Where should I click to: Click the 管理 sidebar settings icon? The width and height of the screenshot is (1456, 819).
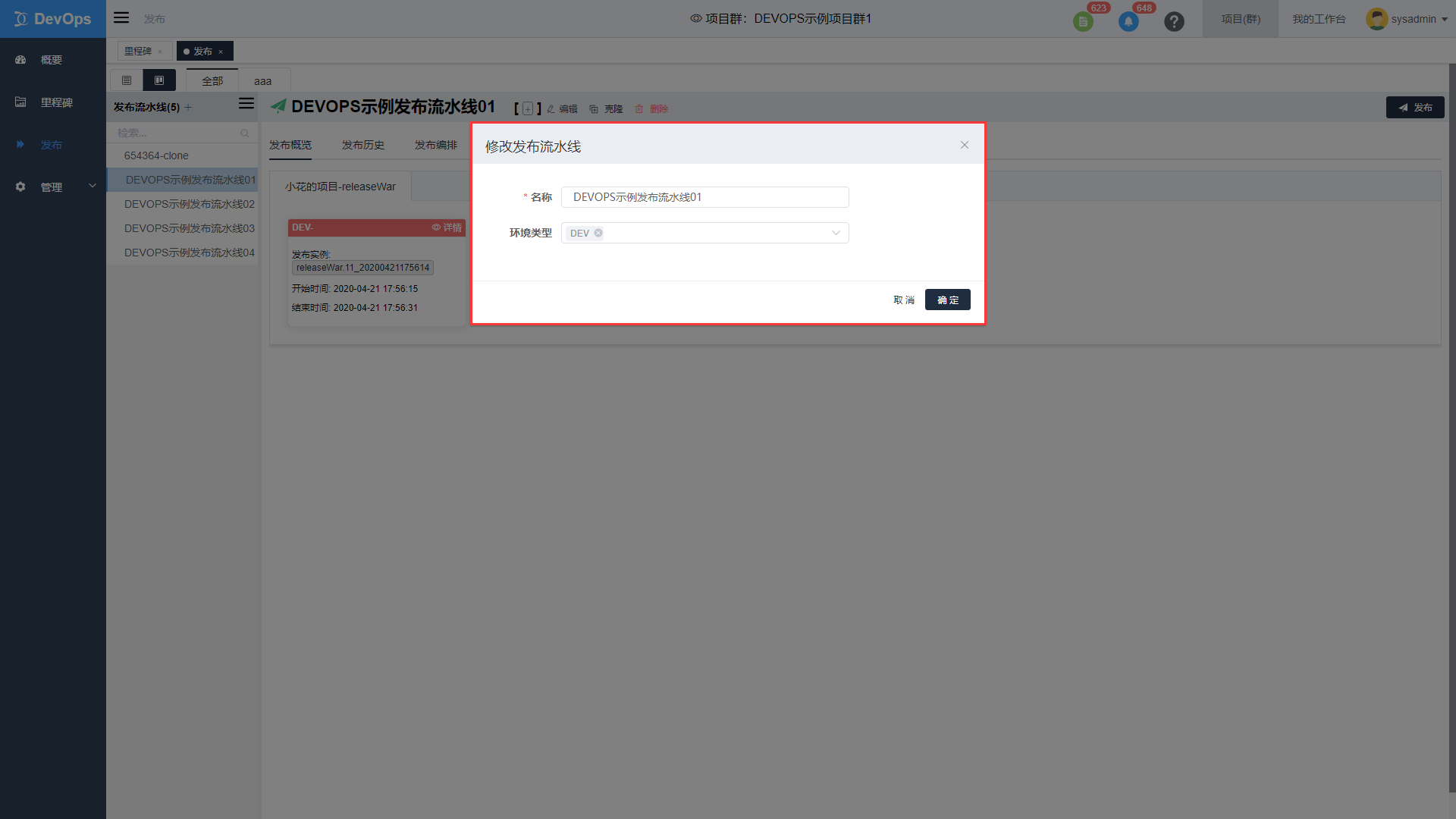pyautogui.click(x=20, y=187)
